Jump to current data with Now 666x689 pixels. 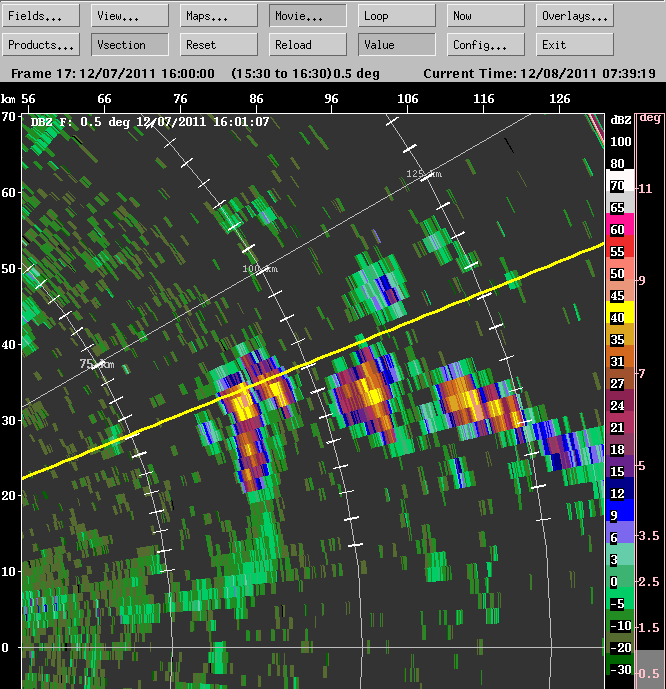point(486,16)
